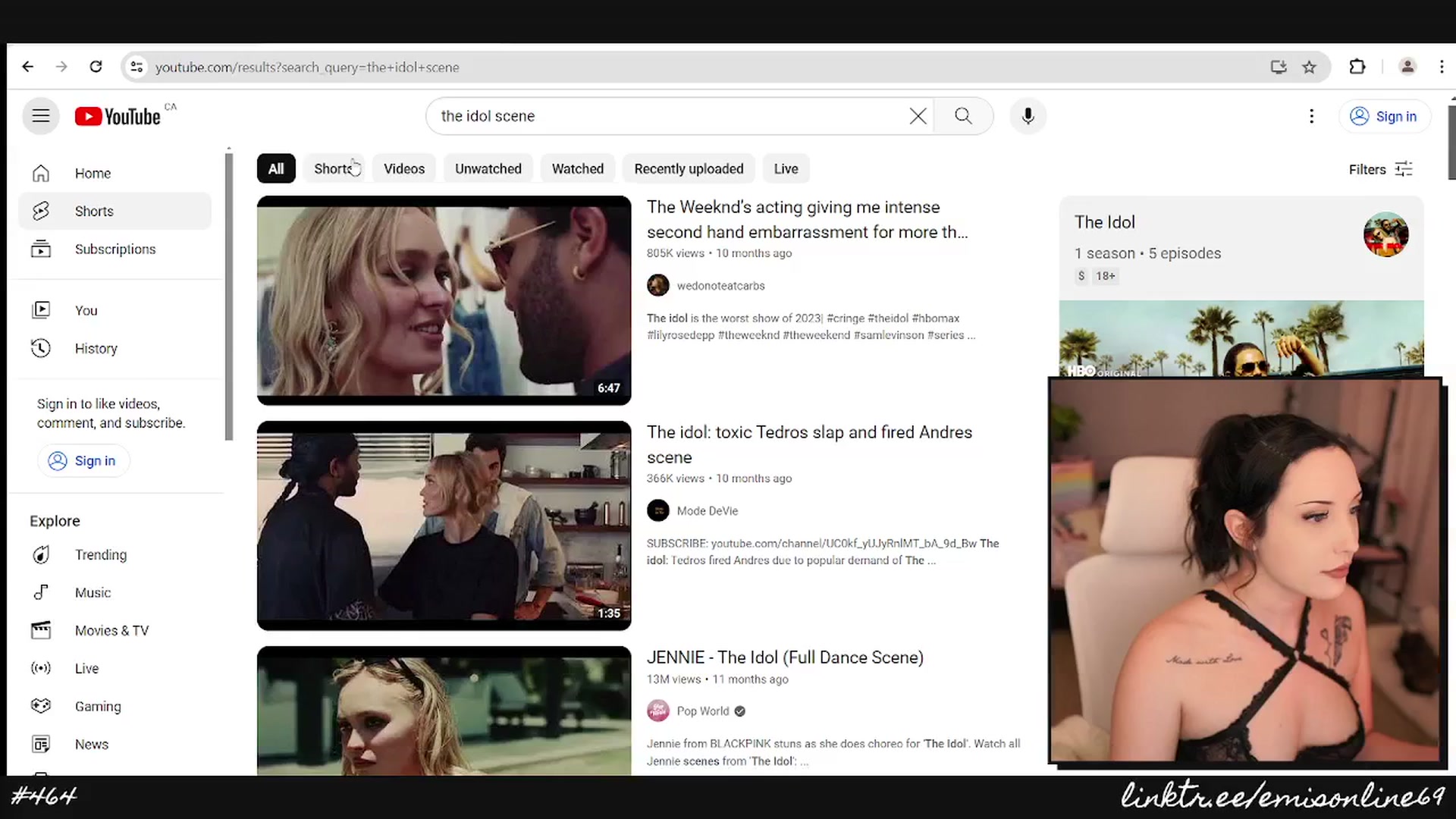Open Home in sidebar
This screenshot has height=819, width=1456.
pyautogui.click(x=115, y=174)
